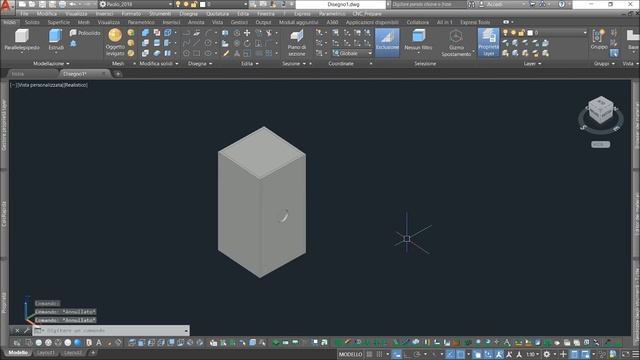Click the help question mark icon

(562, 4)
